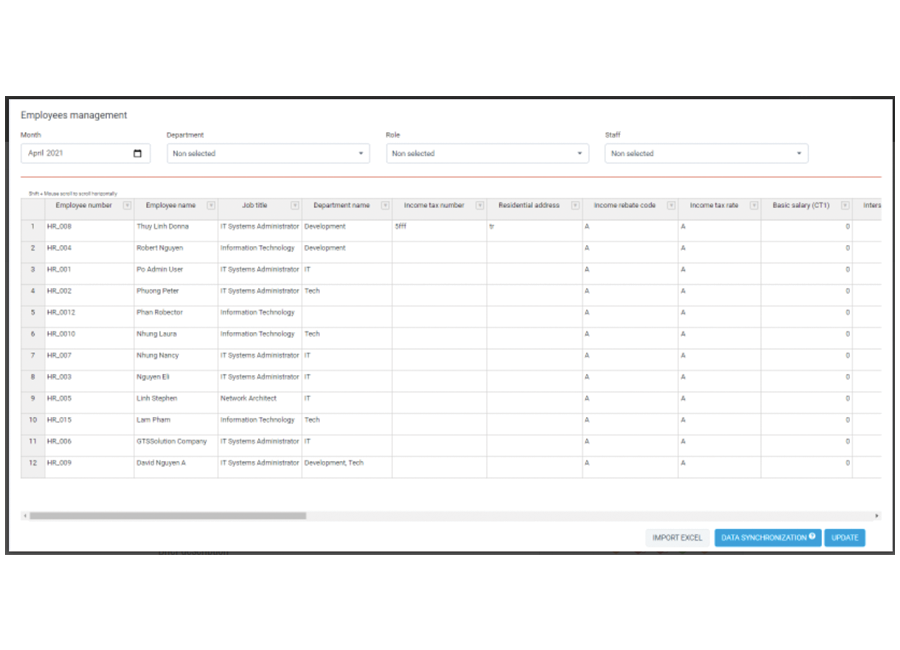Click the Data Synchronization help icon
Image resolution: width=900 pixels, height=650 pixels.
tap(812, 537)
